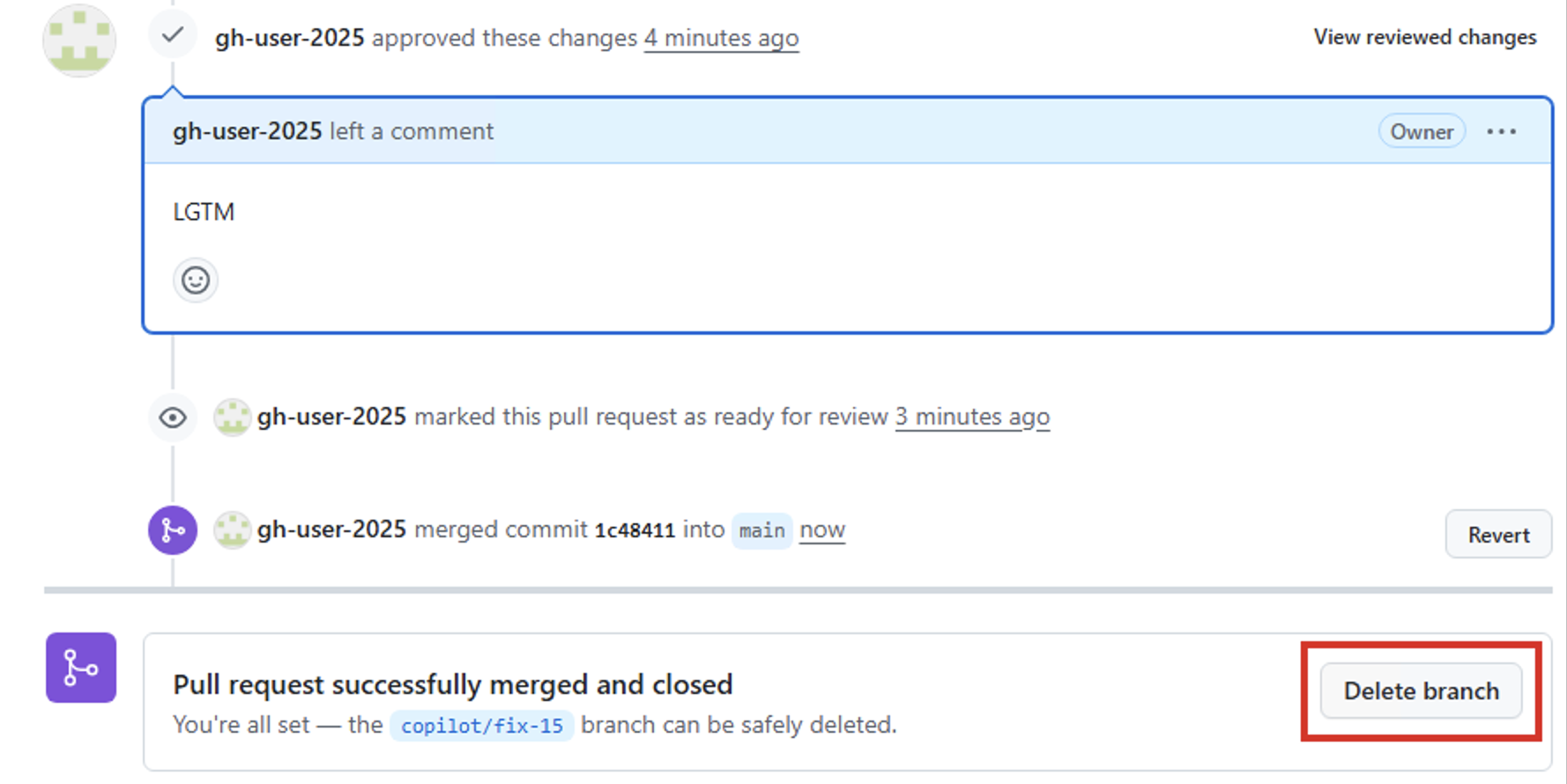Click the '3 minutes ago' timestamp
The image size is (1567, 784).
972,417
